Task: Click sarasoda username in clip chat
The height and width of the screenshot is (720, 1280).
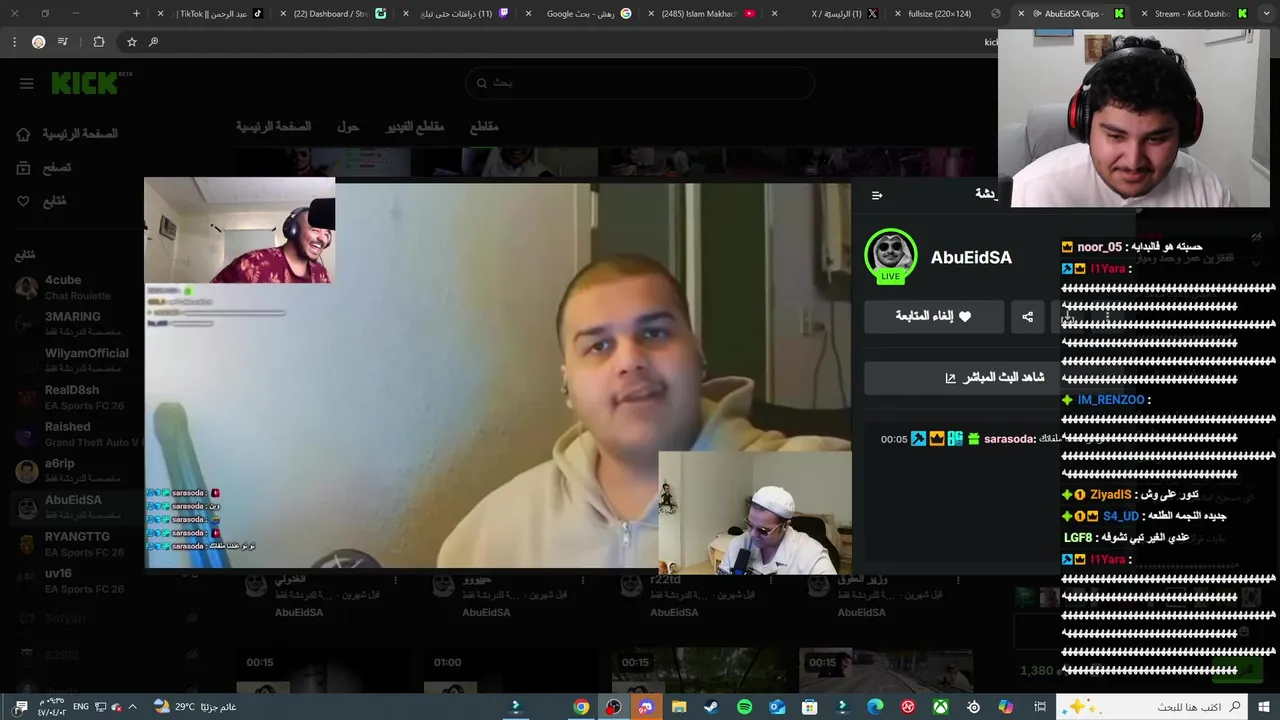Action: 1009,439
